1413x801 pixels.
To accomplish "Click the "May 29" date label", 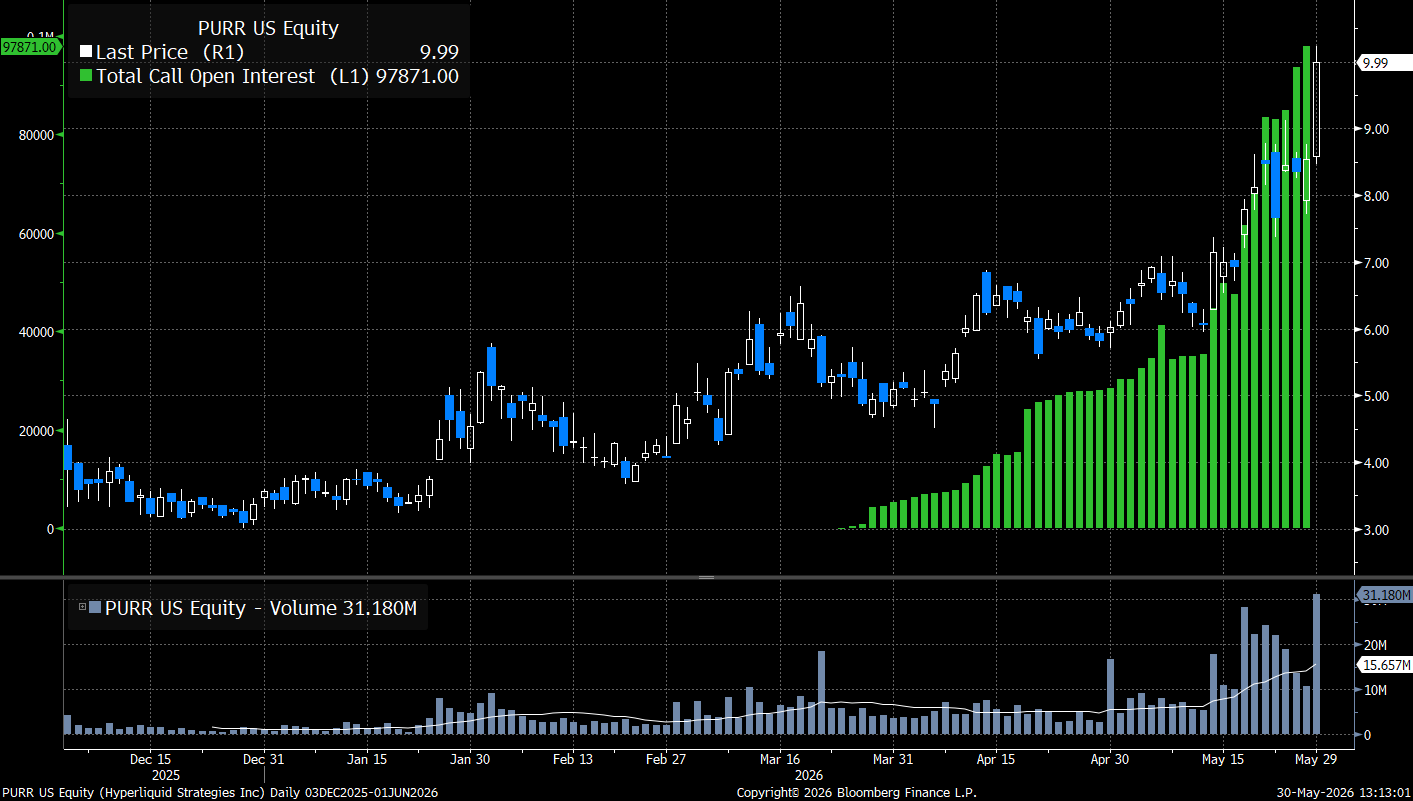I will tap(1317, 759).
